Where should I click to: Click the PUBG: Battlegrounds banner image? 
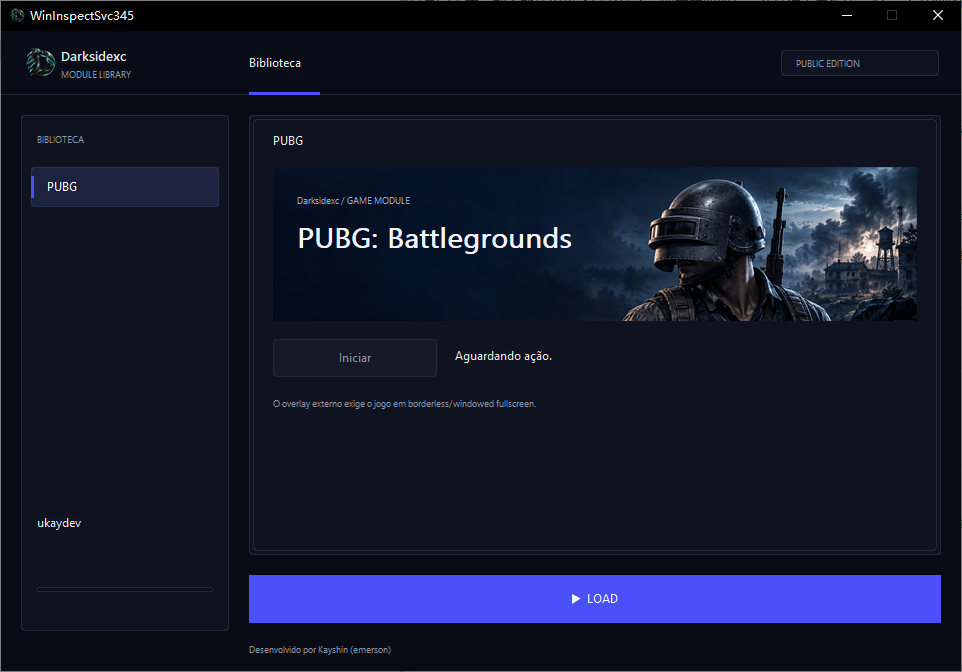click(x=595, y=244)
